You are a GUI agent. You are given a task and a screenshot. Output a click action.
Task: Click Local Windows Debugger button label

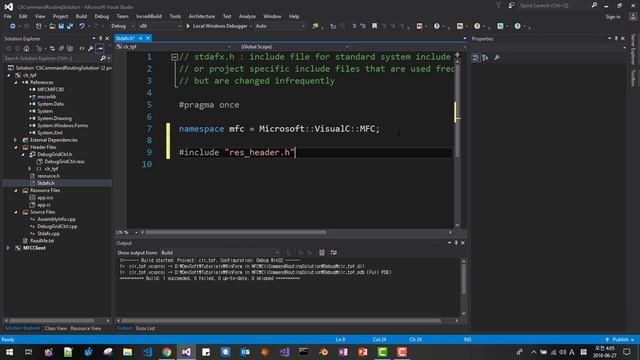tap(220, 26)
